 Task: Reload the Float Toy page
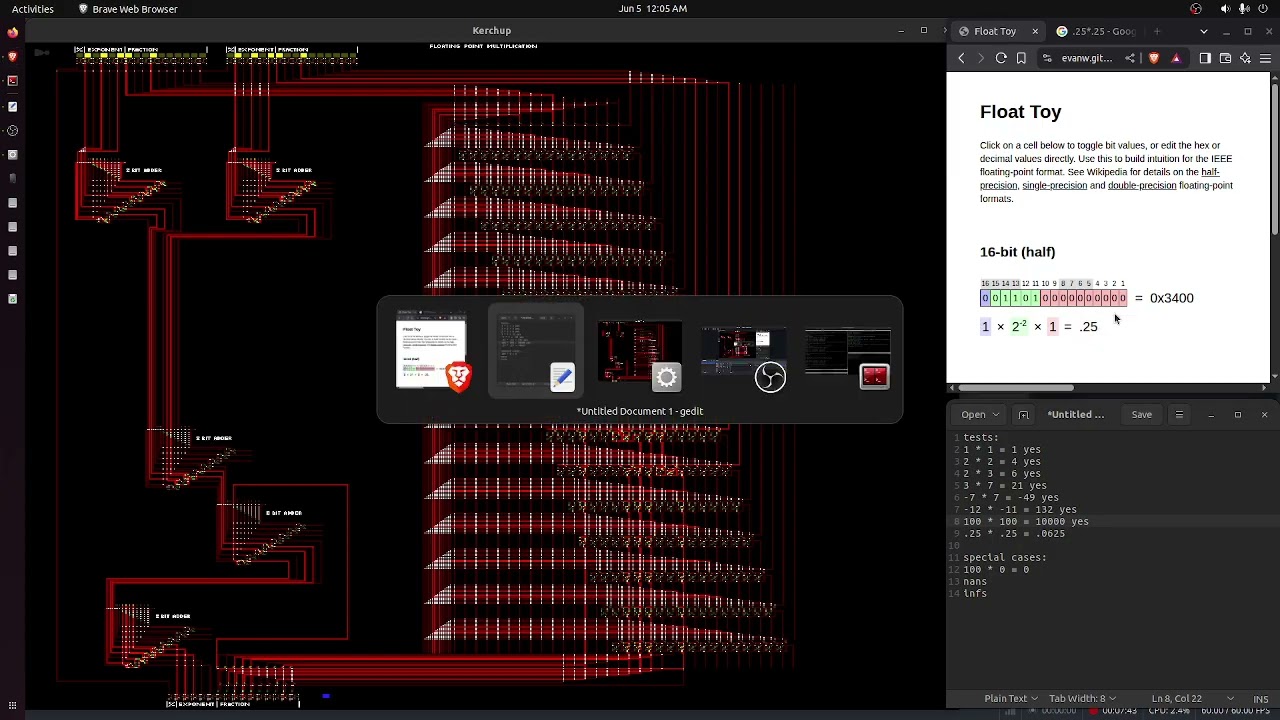coord(1000,58)
